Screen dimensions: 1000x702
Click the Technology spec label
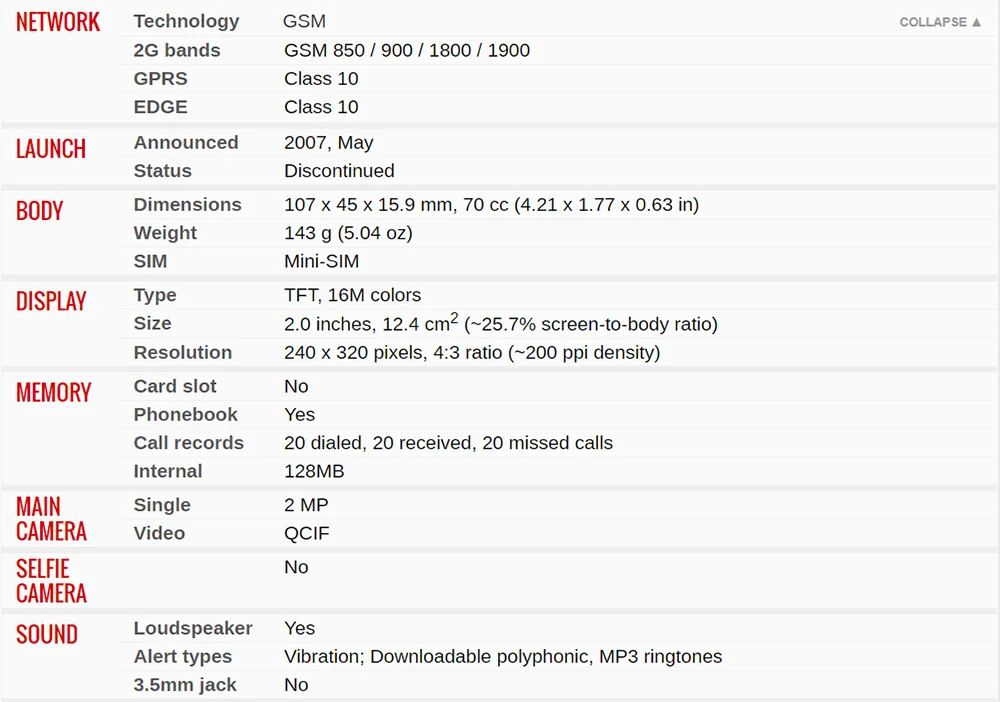coord(186,21)
